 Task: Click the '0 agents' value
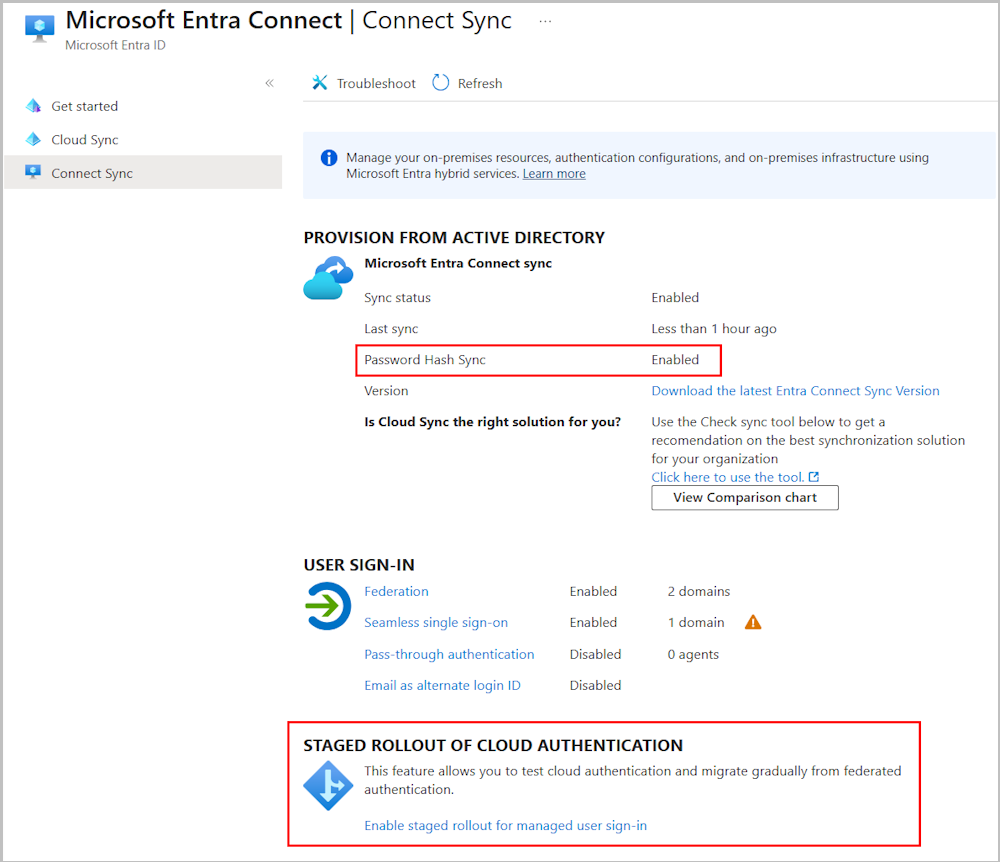click(693, 654)
